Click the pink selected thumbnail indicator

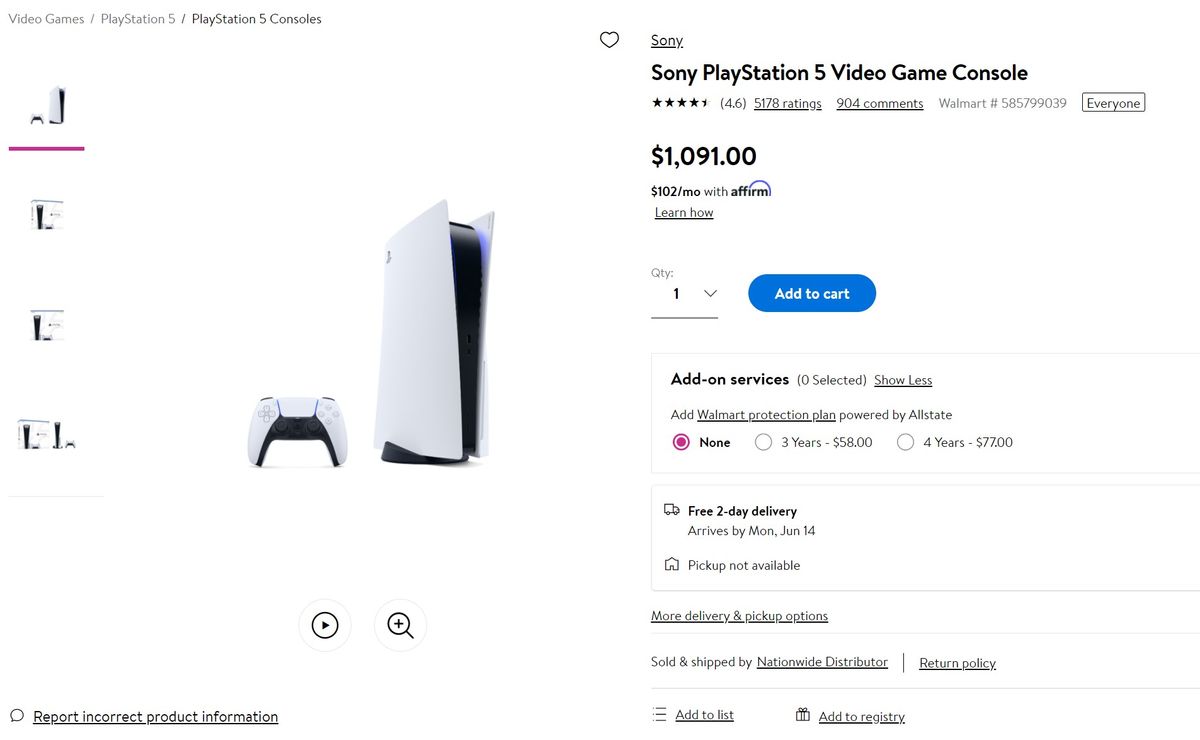[x=46, y=148]
